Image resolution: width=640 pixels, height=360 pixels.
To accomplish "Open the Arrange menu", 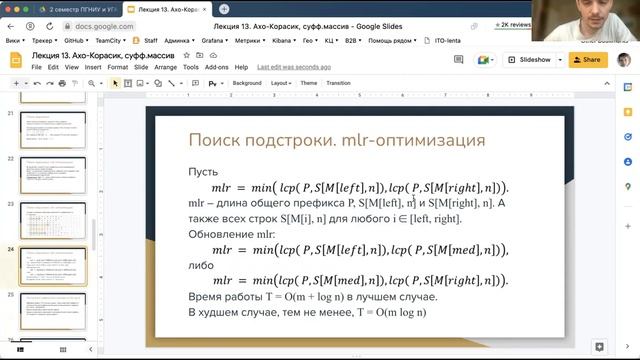I will tap(165, 67).
